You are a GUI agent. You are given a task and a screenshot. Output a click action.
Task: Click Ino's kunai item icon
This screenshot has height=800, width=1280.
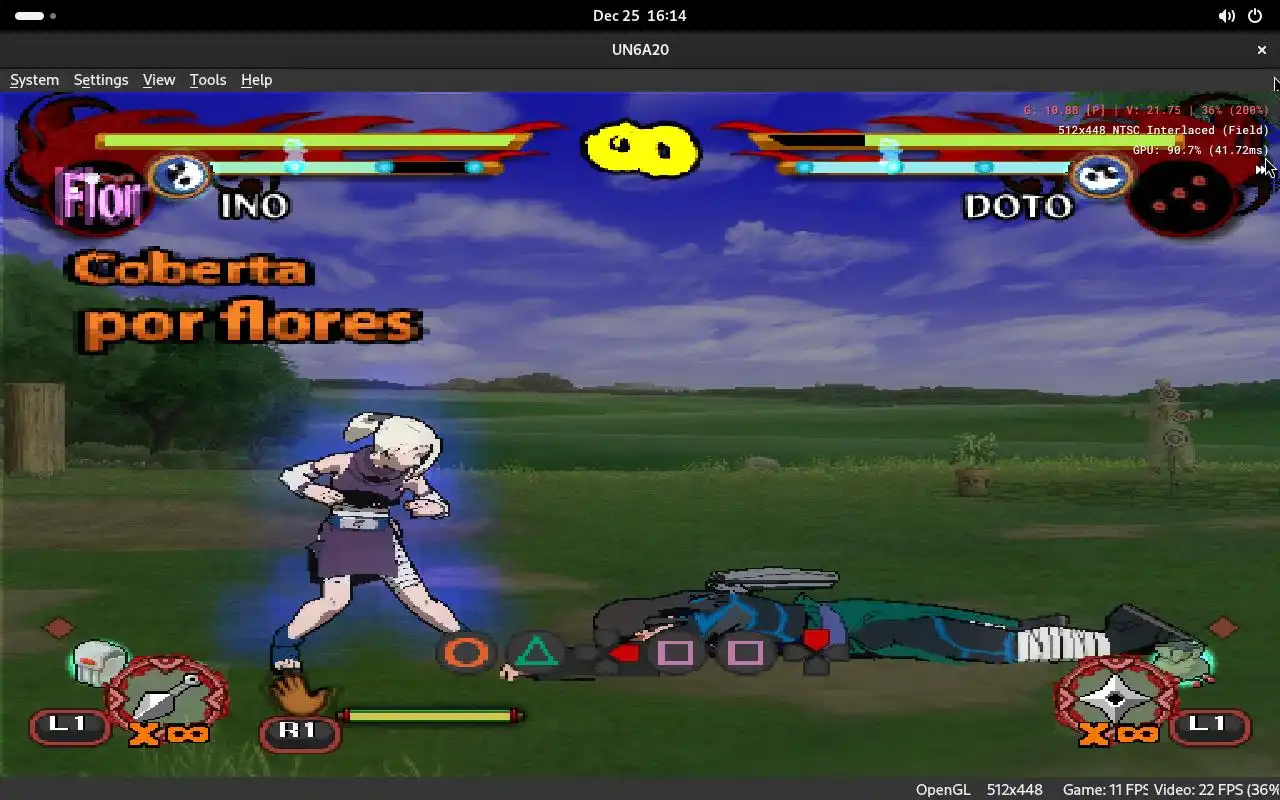[x=170, y=696]
